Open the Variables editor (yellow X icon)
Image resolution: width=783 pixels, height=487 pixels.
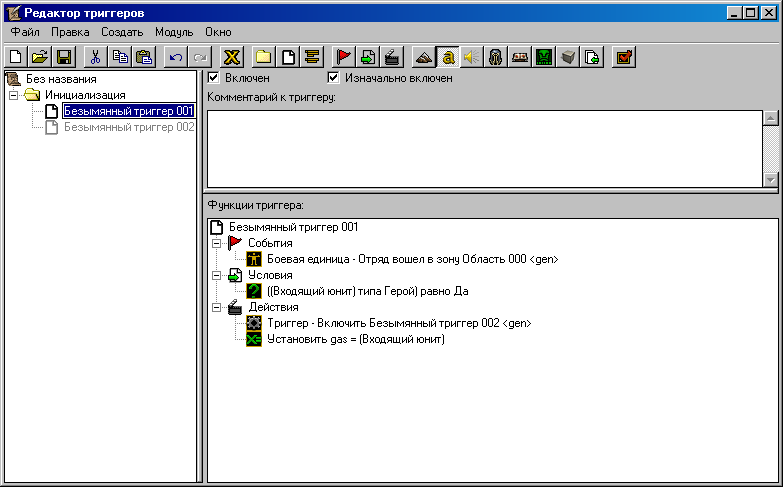(232, 57)
